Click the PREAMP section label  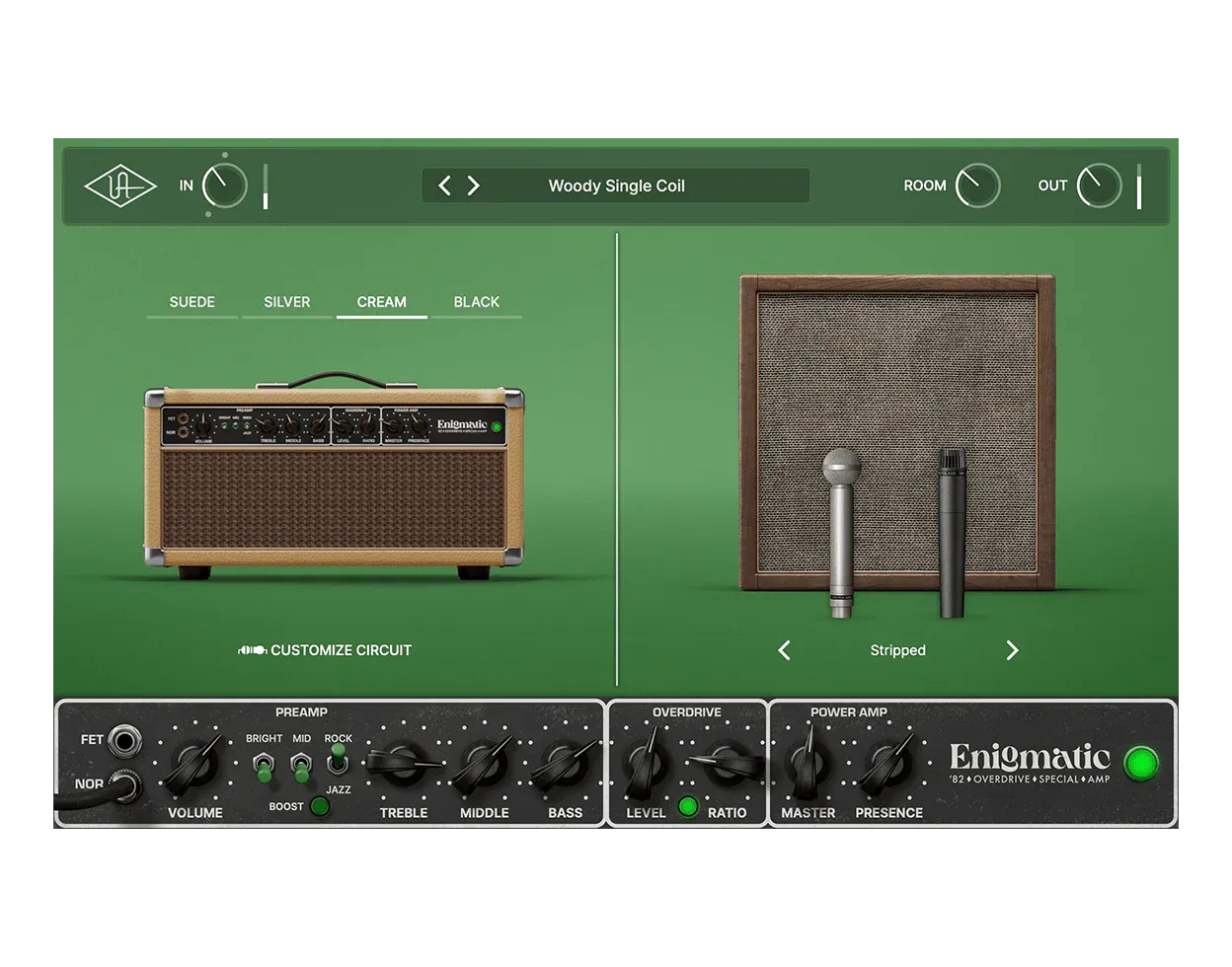coord(301,712)
